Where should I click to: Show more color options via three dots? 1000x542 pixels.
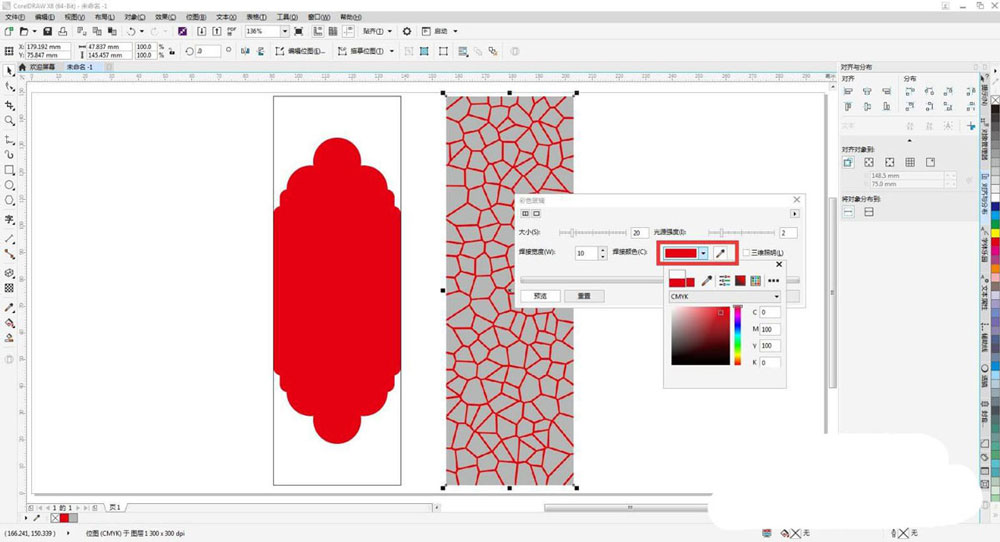pos(773,281)
